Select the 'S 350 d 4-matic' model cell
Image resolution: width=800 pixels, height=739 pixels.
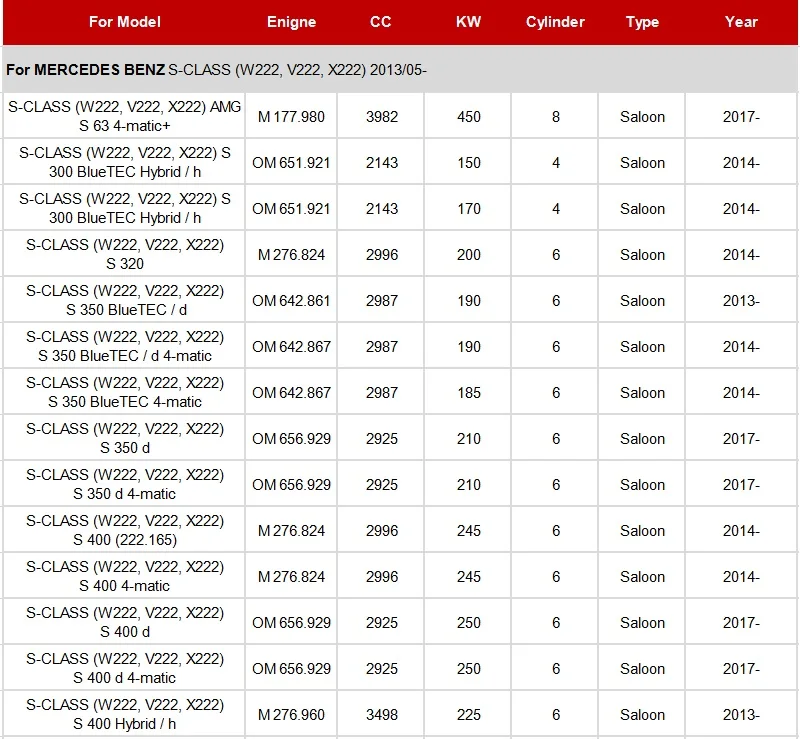point(124,483)
